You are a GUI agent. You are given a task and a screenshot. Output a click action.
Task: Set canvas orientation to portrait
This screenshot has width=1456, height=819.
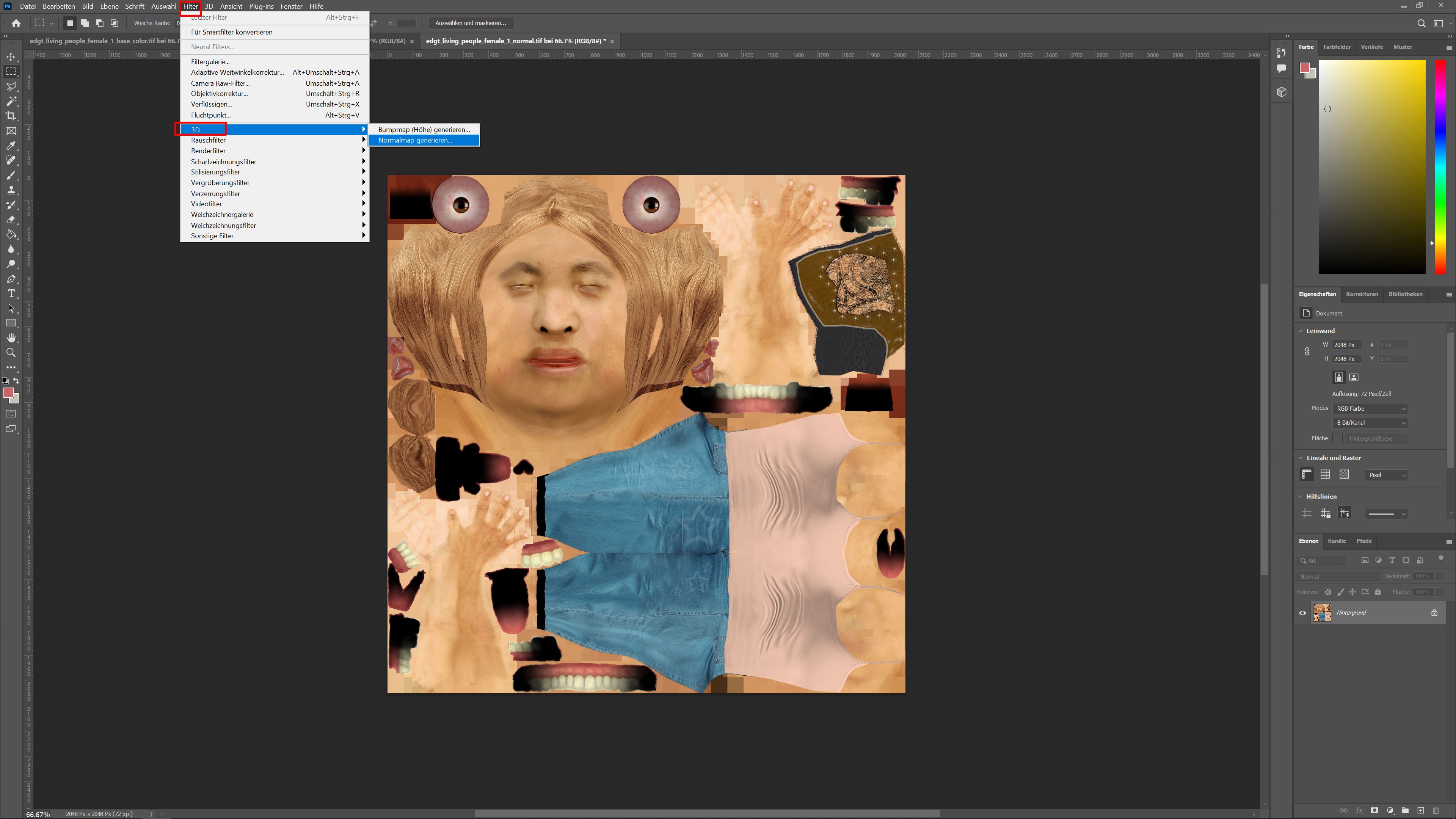[1339, 377]
